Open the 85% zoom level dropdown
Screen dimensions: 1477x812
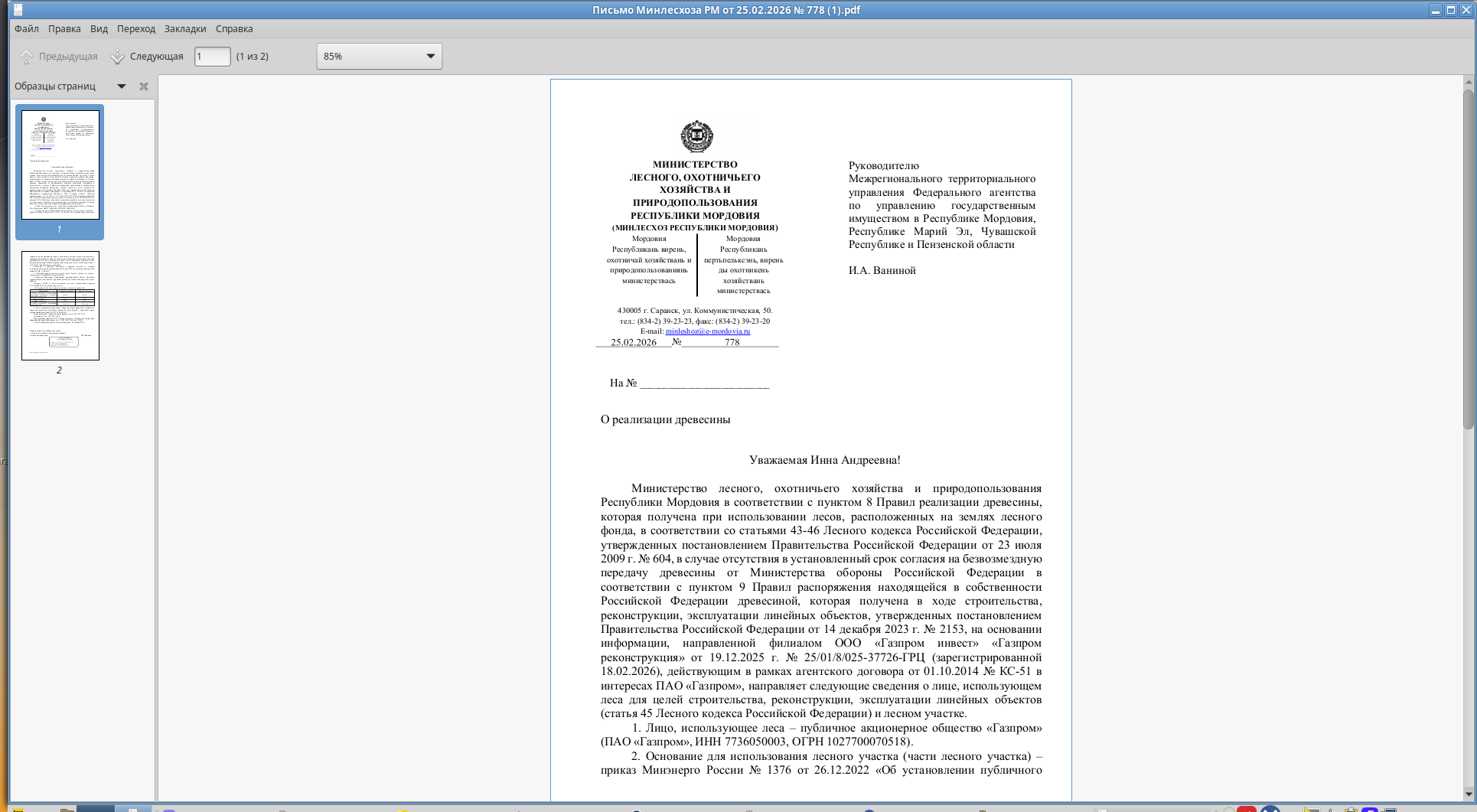pos(380,57)
